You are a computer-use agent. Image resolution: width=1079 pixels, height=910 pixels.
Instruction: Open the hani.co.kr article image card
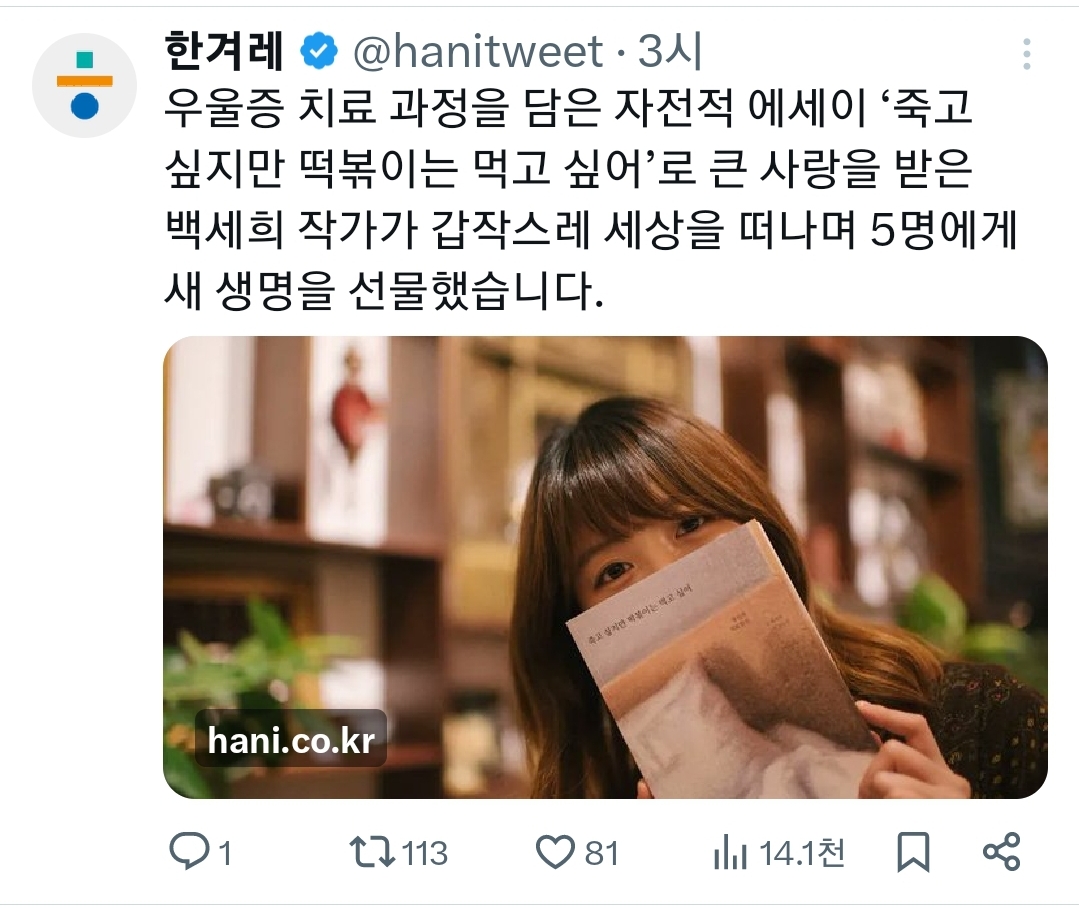coord(605,567)
